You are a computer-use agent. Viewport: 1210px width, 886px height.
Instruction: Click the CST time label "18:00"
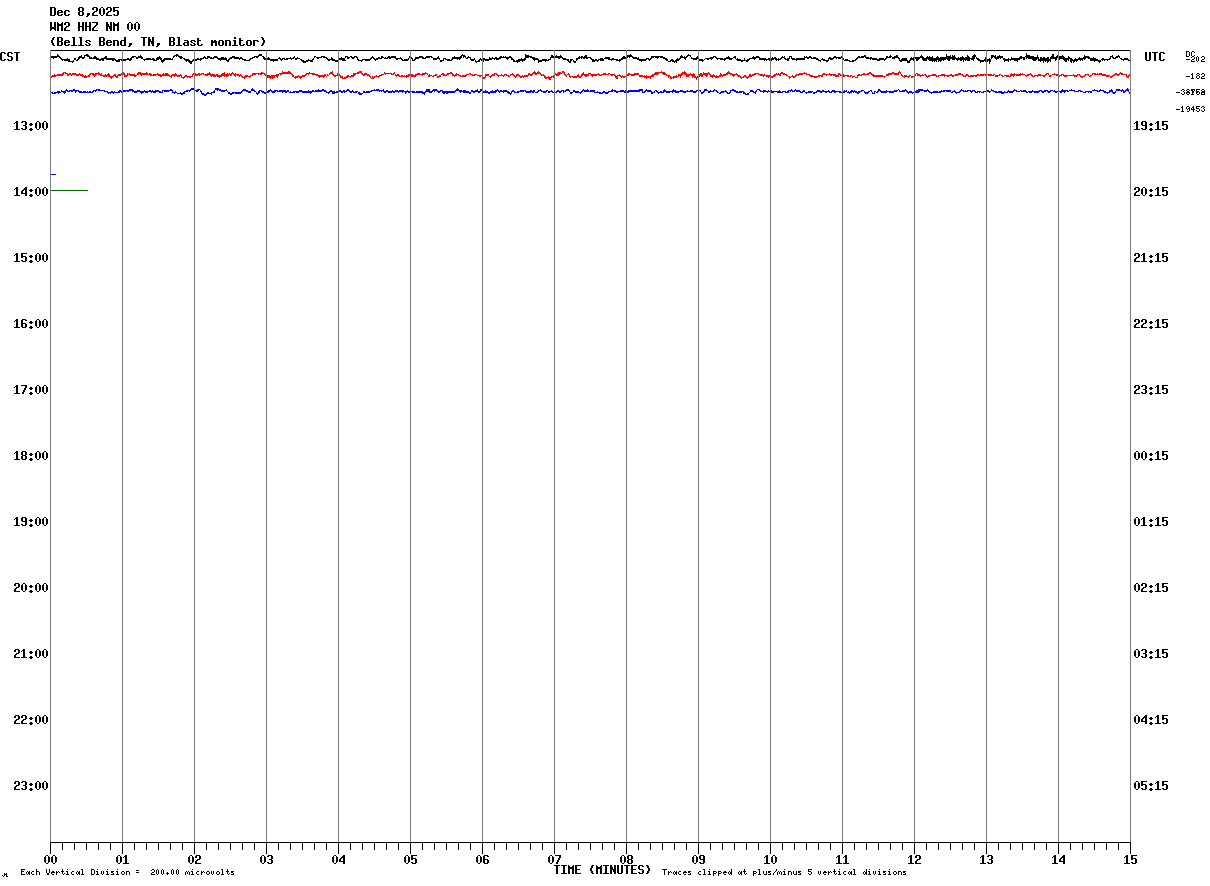pyautogui.click(x=31, y=455)
